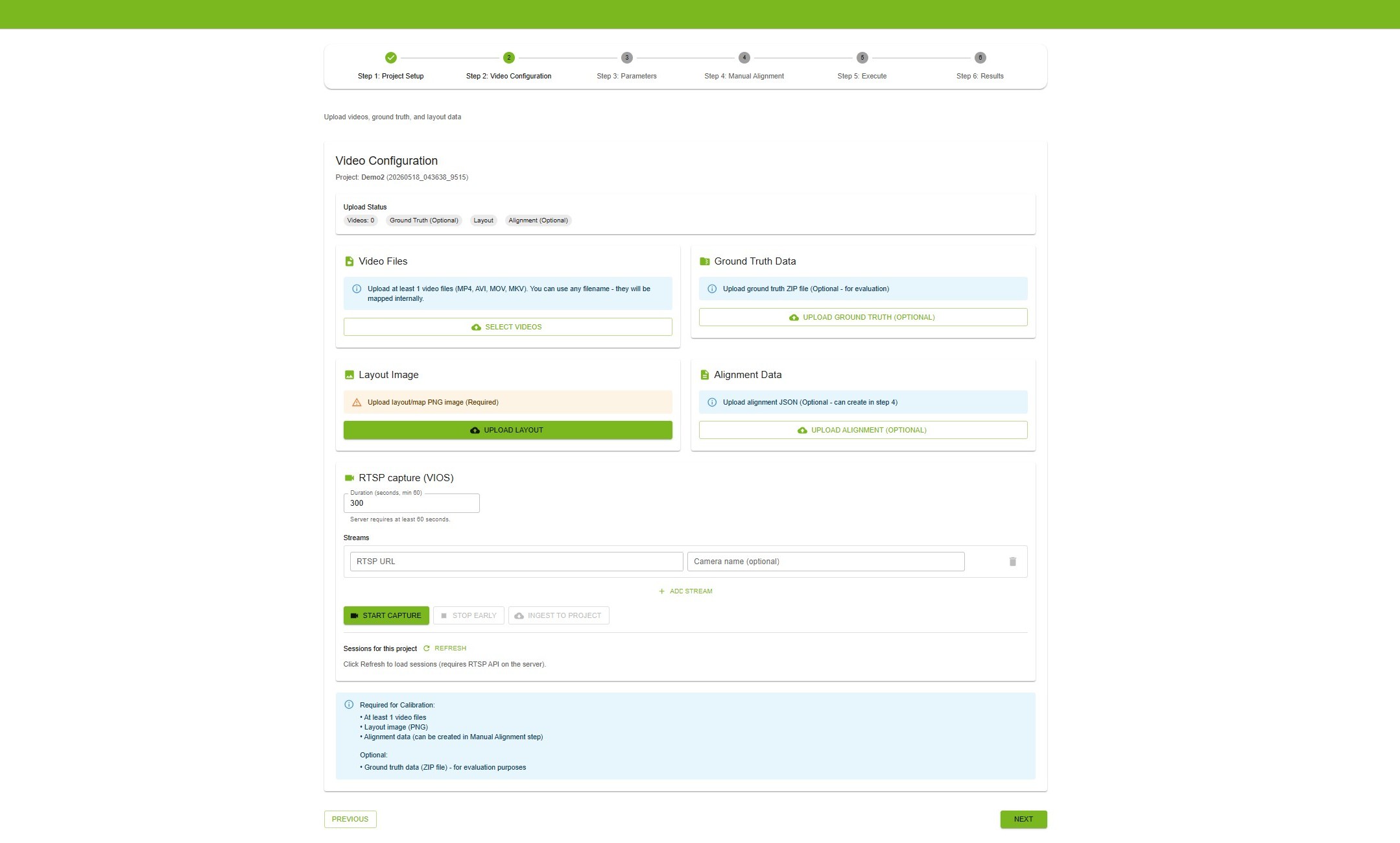Go back with the Previous button
Viewport: 1400px width, 843px height.
(350, 819)
